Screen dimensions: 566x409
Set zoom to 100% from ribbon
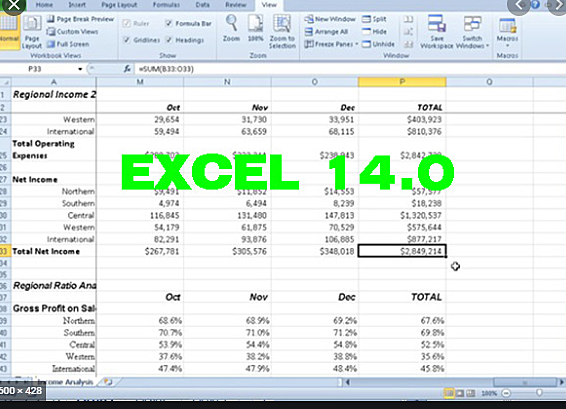pyautogui.click(x=255, y=28)
